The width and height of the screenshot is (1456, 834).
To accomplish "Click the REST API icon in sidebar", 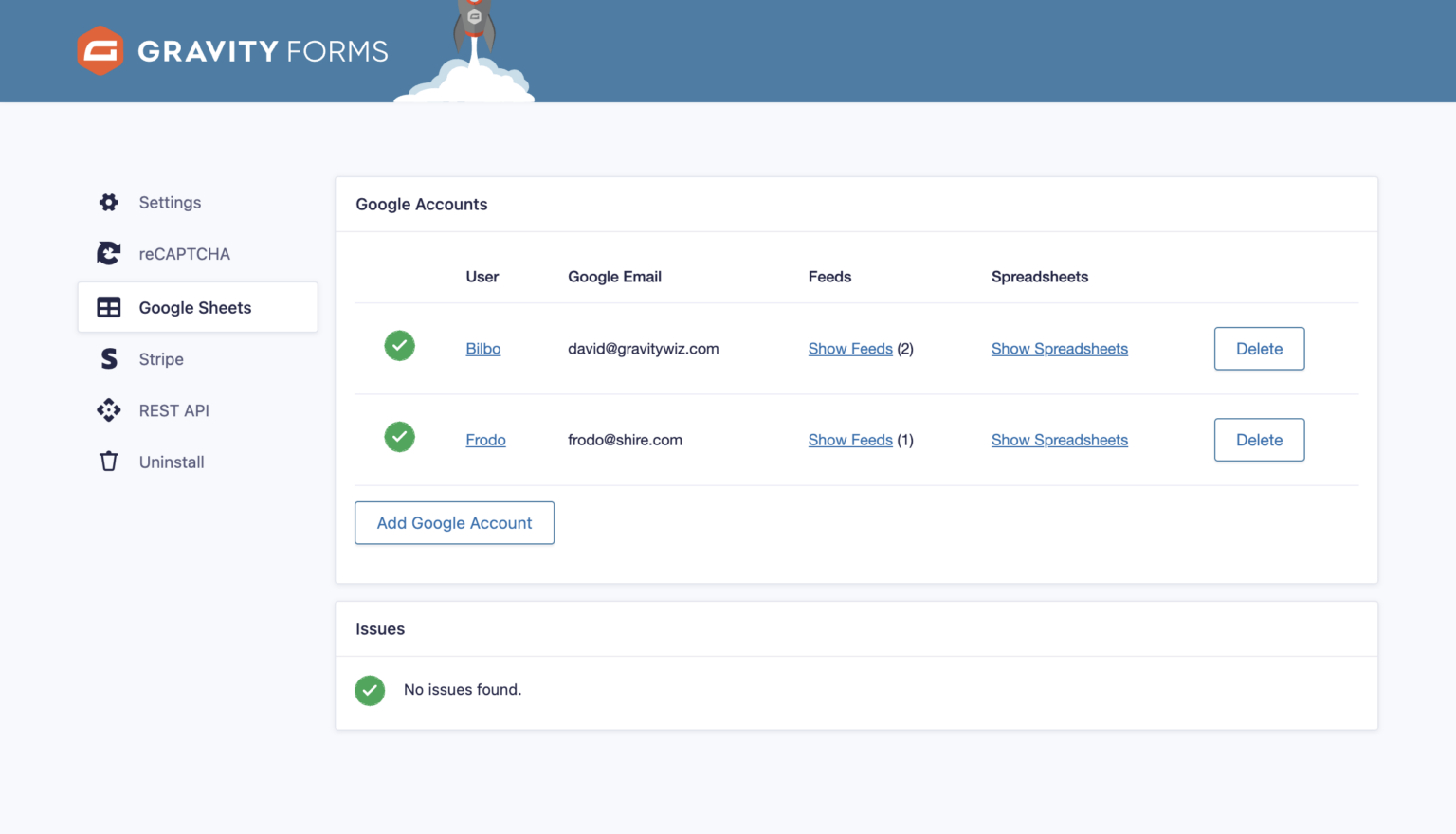I will tap(109, 410).
